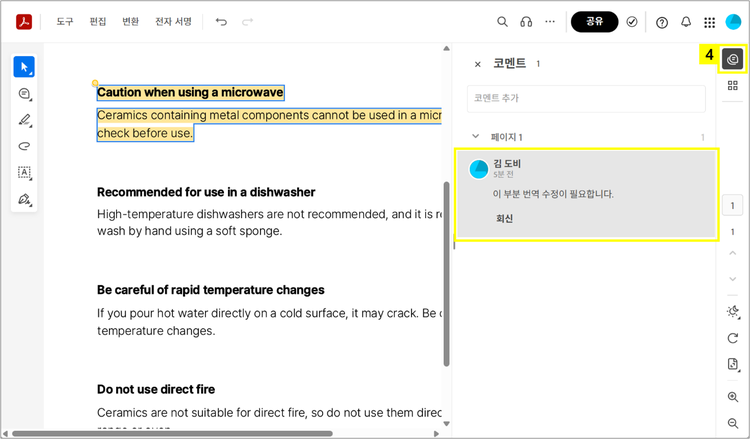Screen dimensions: 750x439
Task: Click the vertical scrollbar up arrow
Action: 446,48
